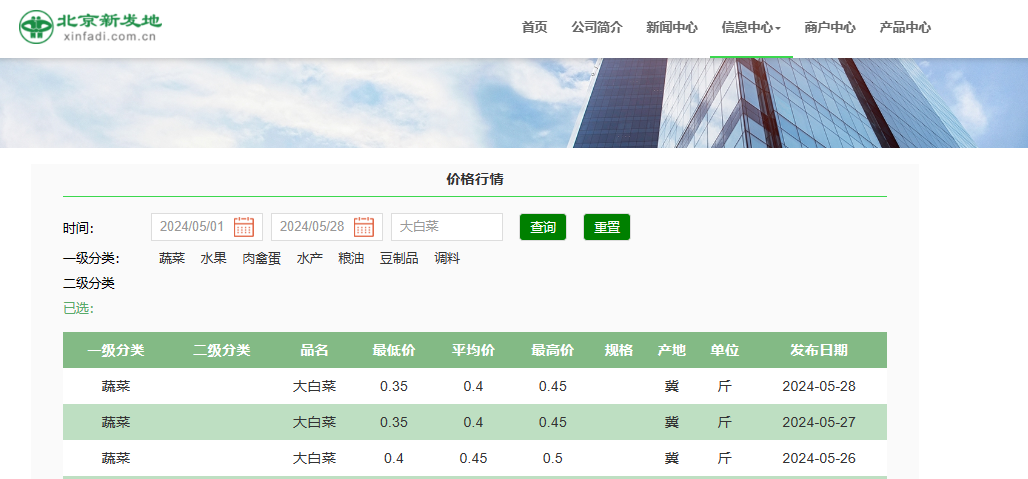
Task: Choose the 粮油 category
Action: pyautogui.click(x=351, y=258)
